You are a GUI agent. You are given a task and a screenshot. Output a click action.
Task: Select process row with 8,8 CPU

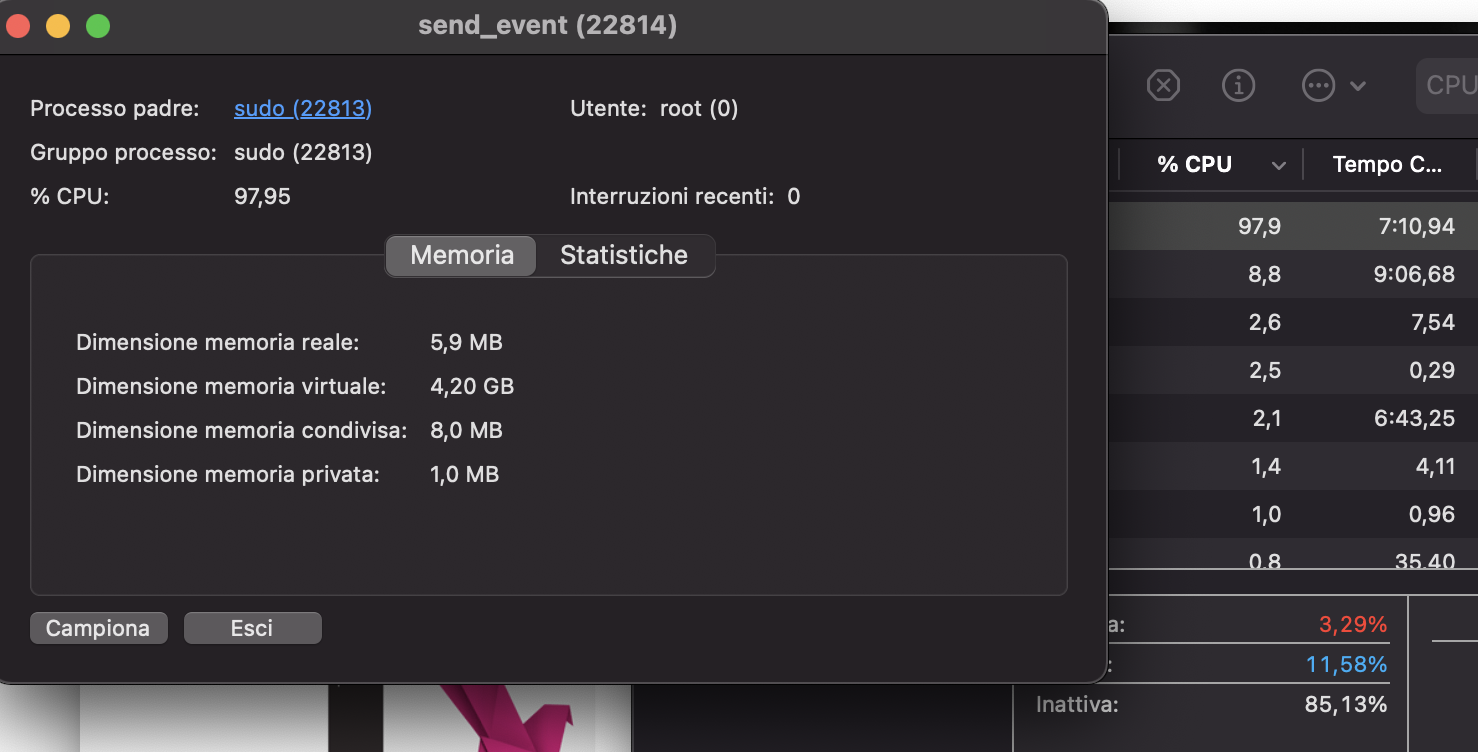[x=1293, y=274]
